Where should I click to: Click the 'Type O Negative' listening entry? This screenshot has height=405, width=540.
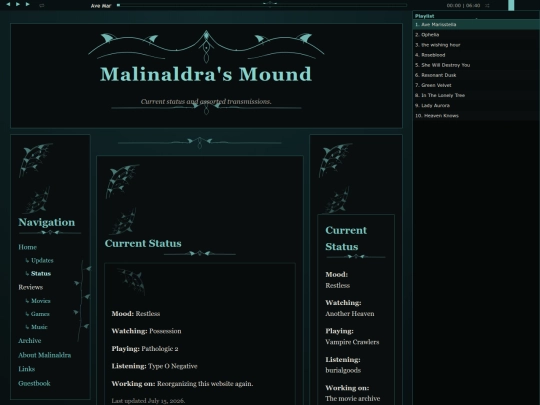point(173,366)
